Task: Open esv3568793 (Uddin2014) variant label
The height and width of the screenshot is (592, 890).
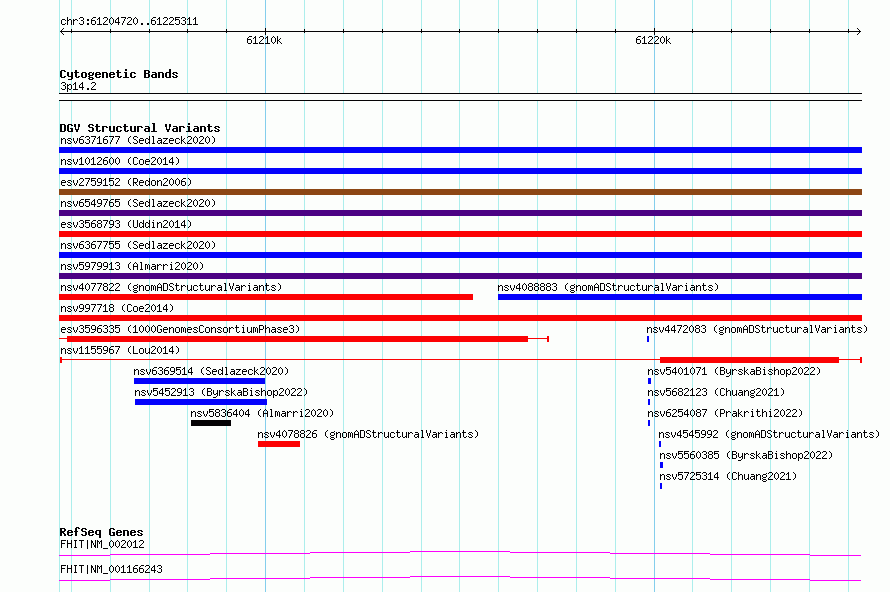Action: click(x=126, y=224)
